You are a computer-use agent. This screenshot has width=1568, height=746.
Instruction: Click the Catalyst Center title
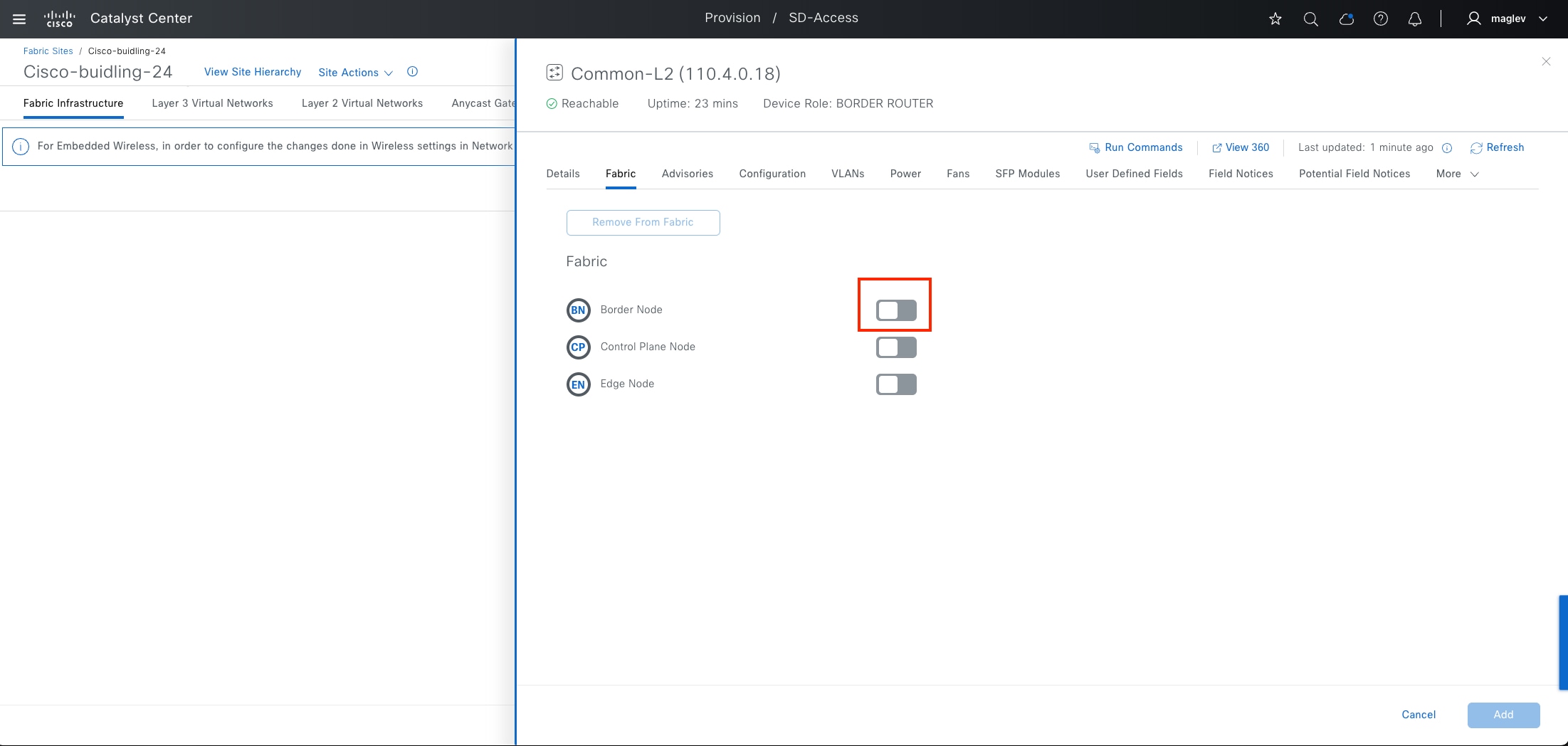[x=141, y=19]
